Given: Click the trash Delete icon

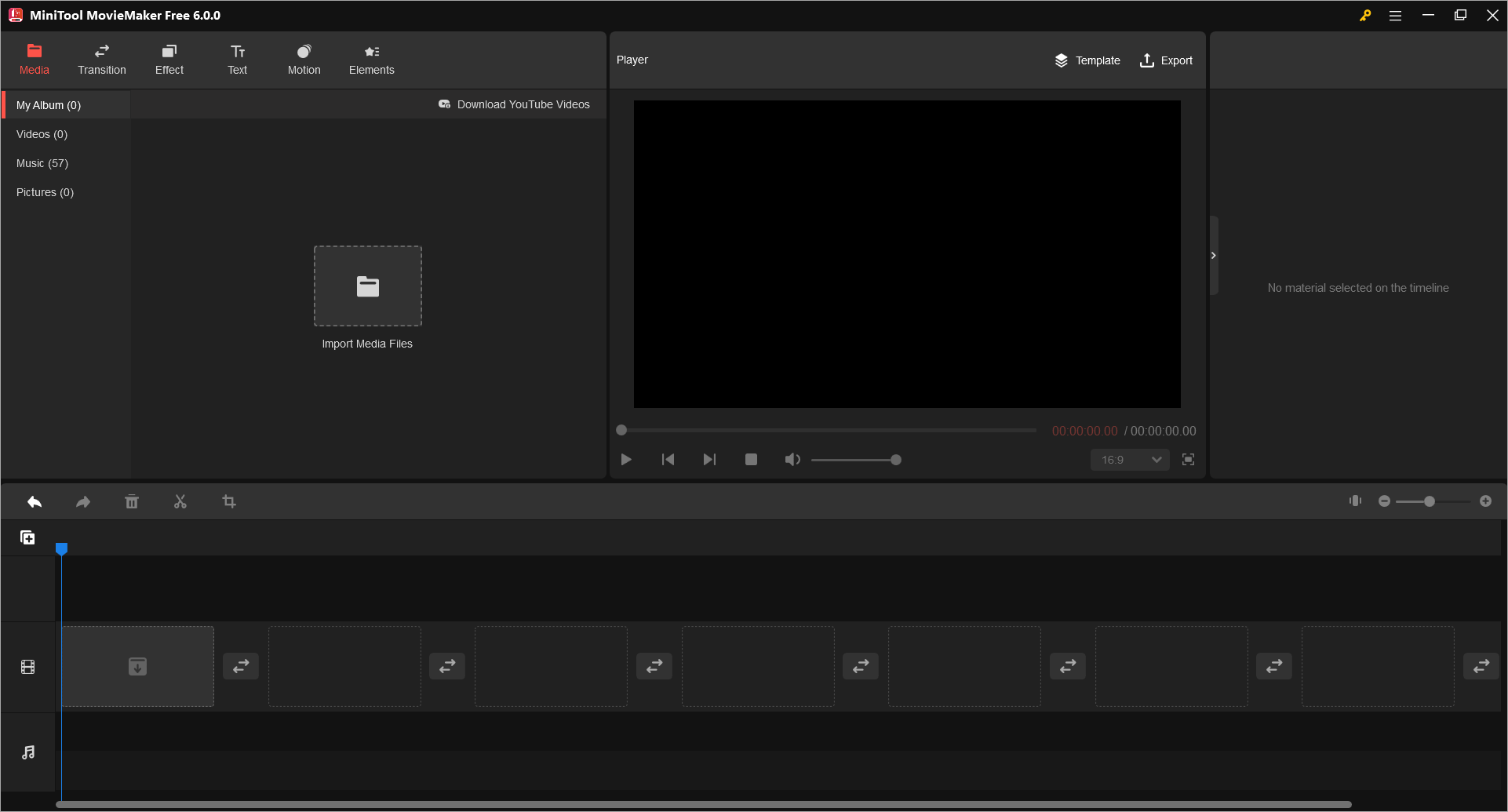Looking at the screenshot, I should pos(132,501).
